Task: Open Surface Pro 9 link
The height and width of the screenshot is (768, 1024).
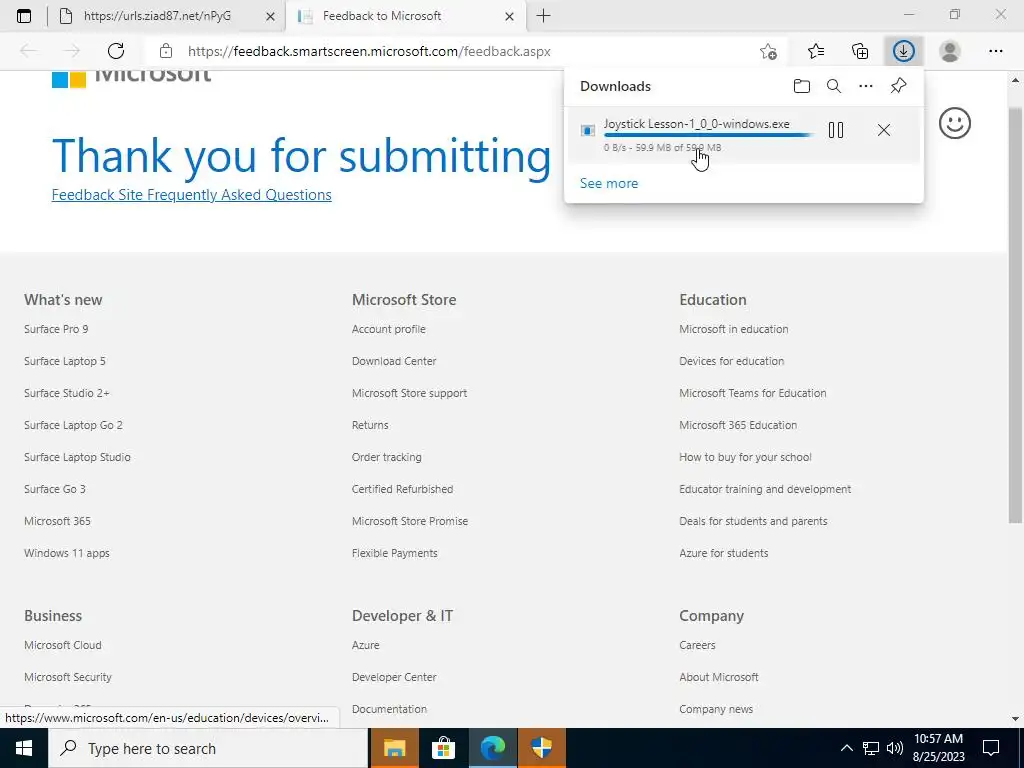Action: [56, 329]
